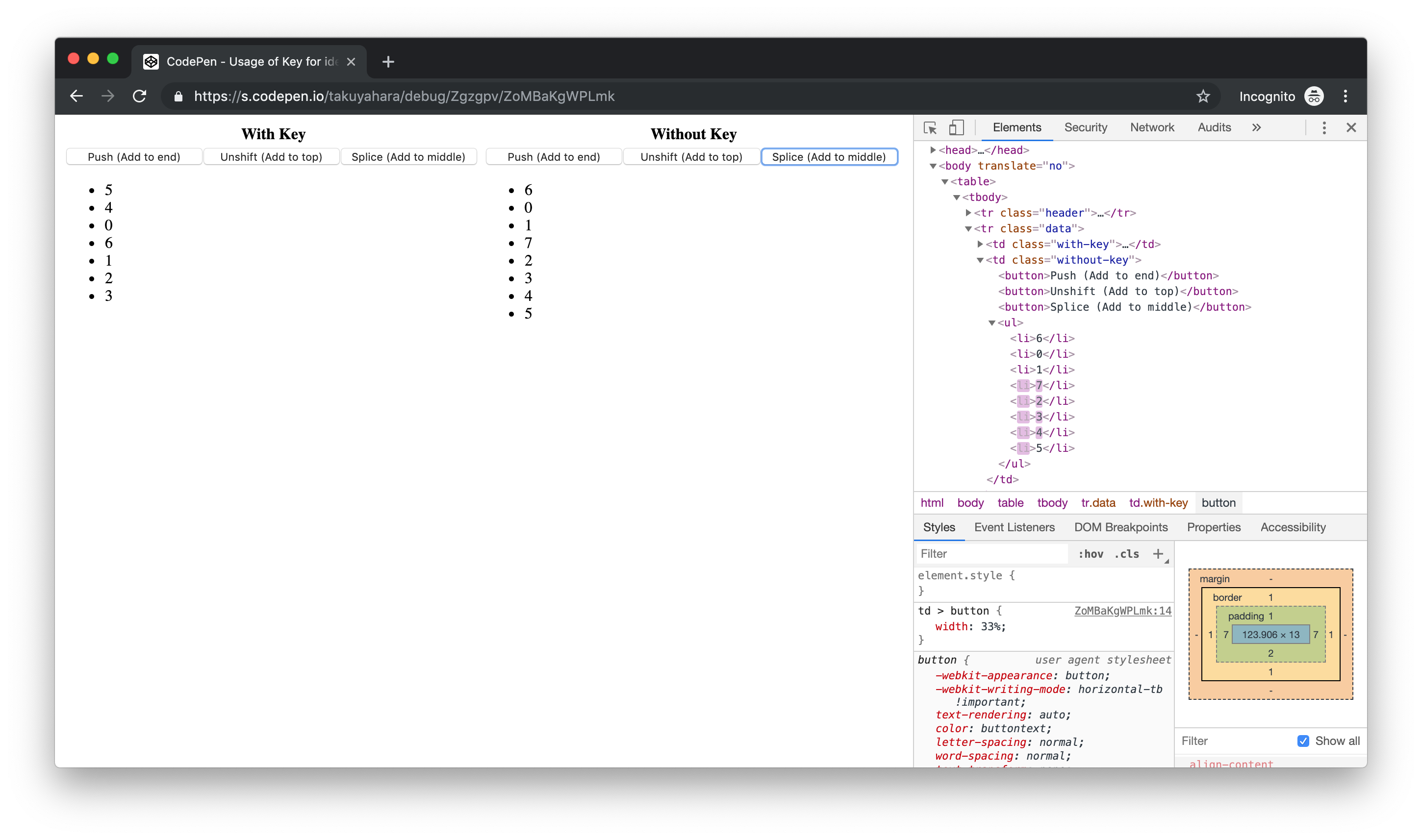Select the inspect element cursor icon
The height and width of the screenshot is (840, 1422).
pos(931,128)
